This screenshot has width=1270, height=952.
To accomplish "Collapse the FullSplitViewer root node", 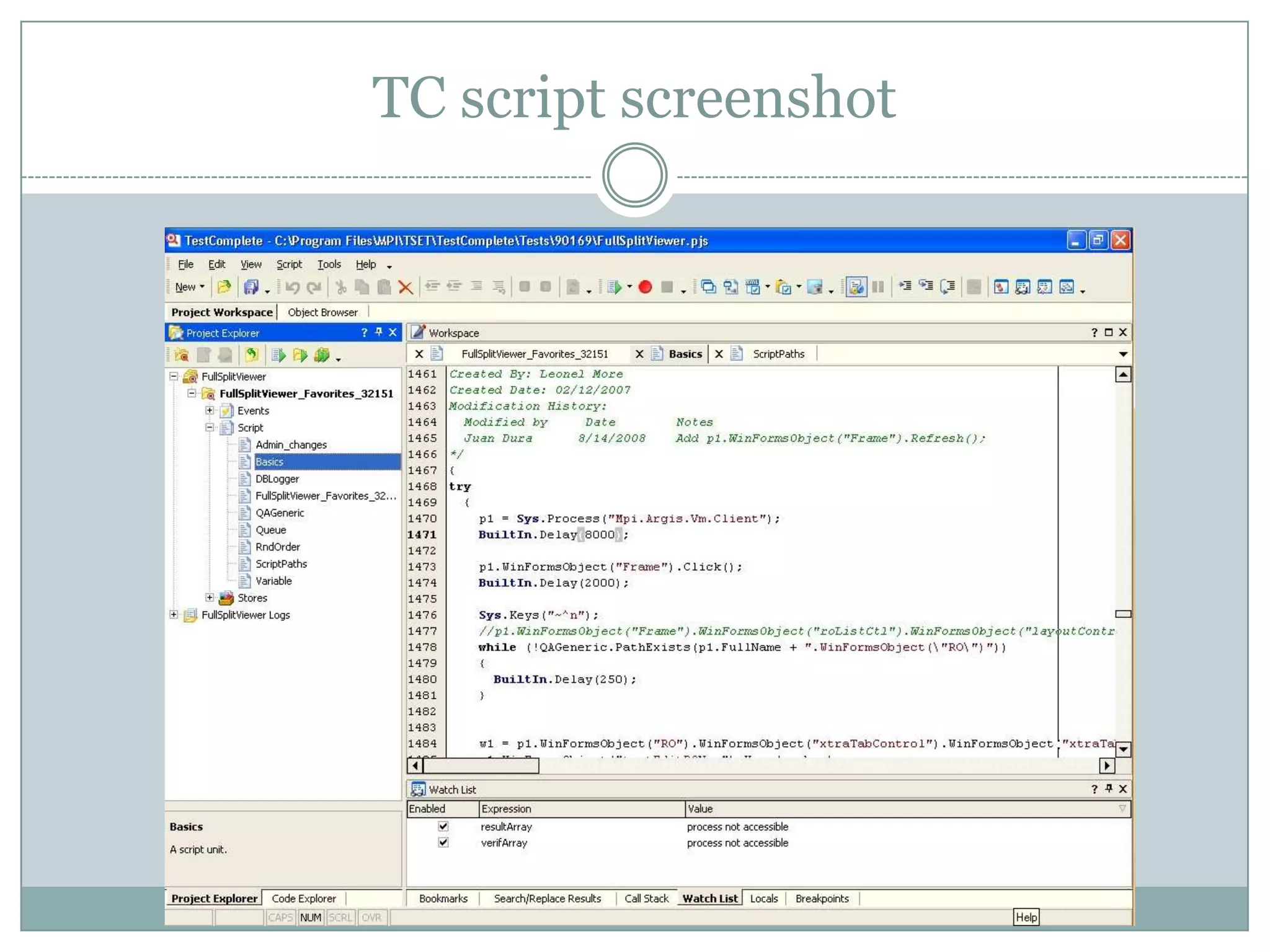I will point(174,376).
